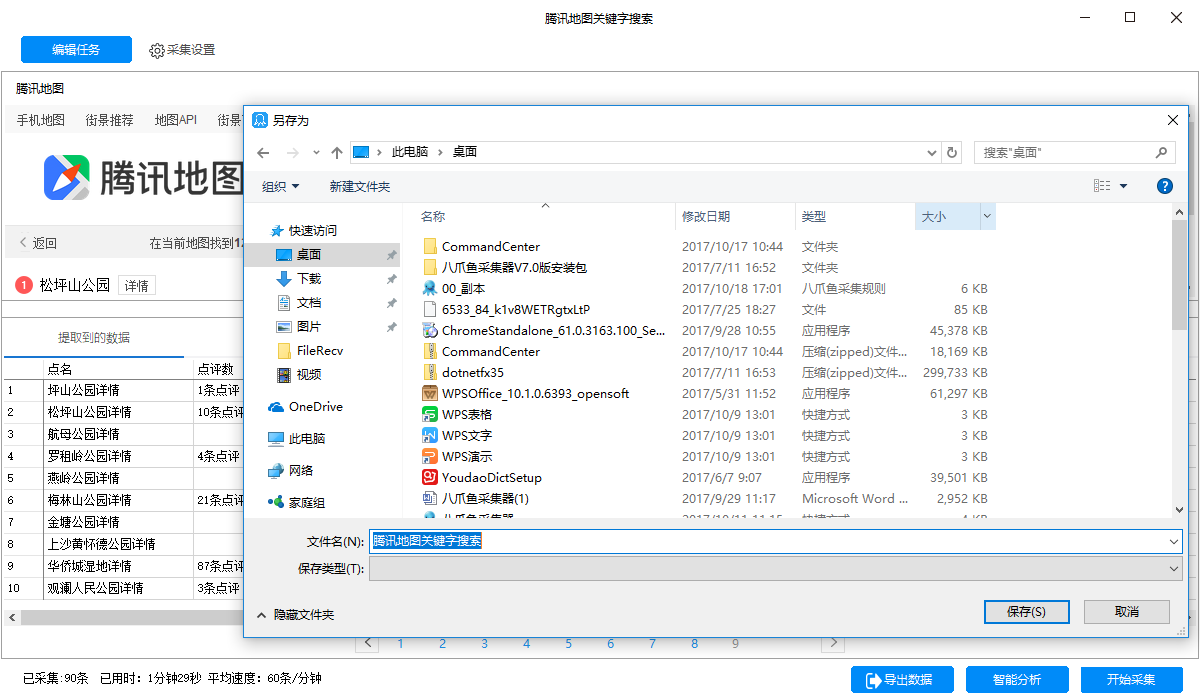Expand the 保存类型 dropdown
This screenshot has width=1200, height=700.
(x=1173, y=568)
